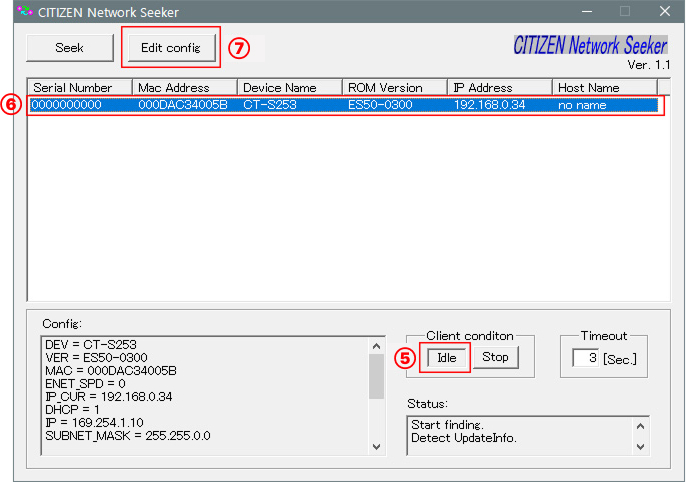Click the Config box scrollbar thumb

point(376,376)
